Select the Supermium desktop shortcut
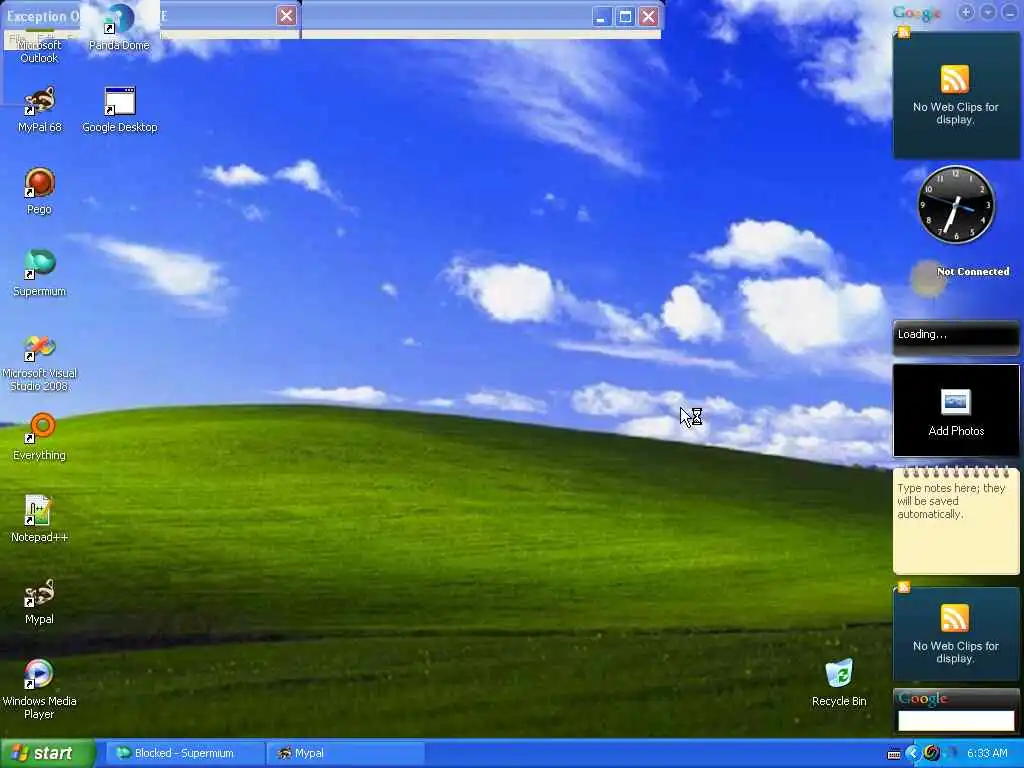Image resolution: width=1024 pixels, height=768 pixels. [39, 274]
